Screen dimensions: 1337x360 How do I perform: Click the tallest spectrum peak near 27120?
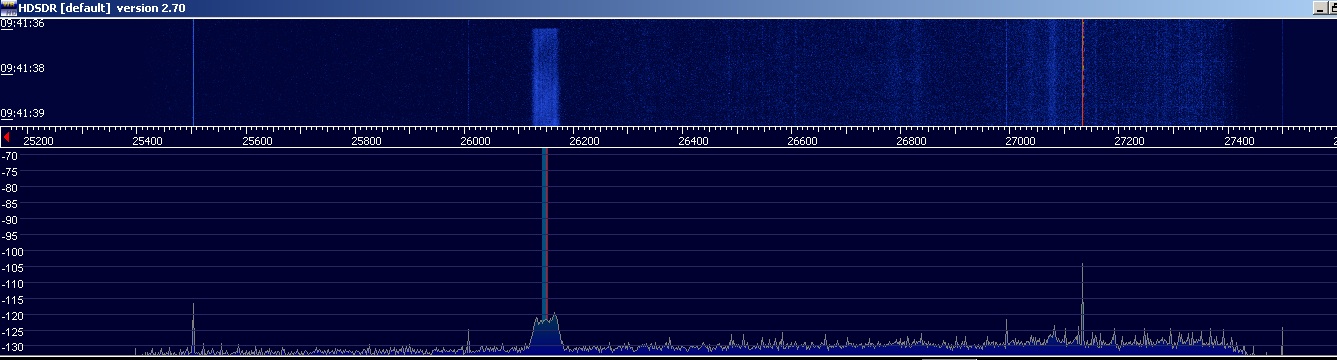tap(1082, 300)
